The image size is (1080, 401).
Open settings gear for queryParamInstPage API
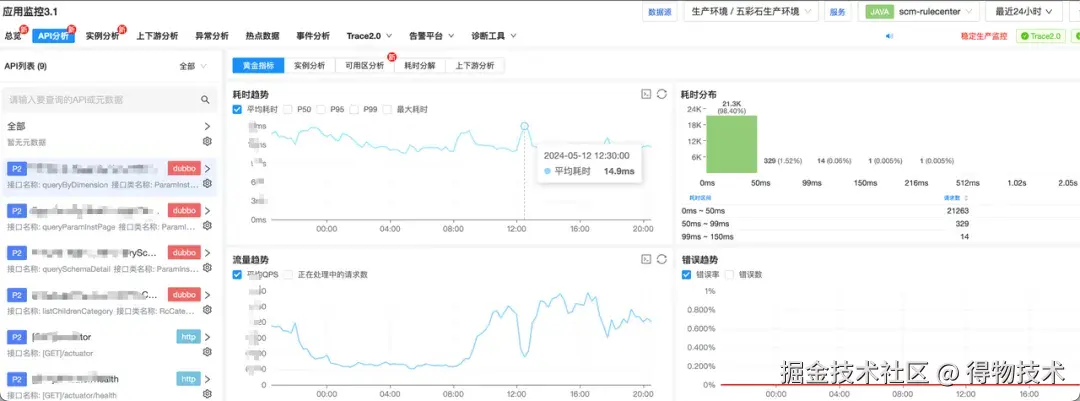pos(207,226)
